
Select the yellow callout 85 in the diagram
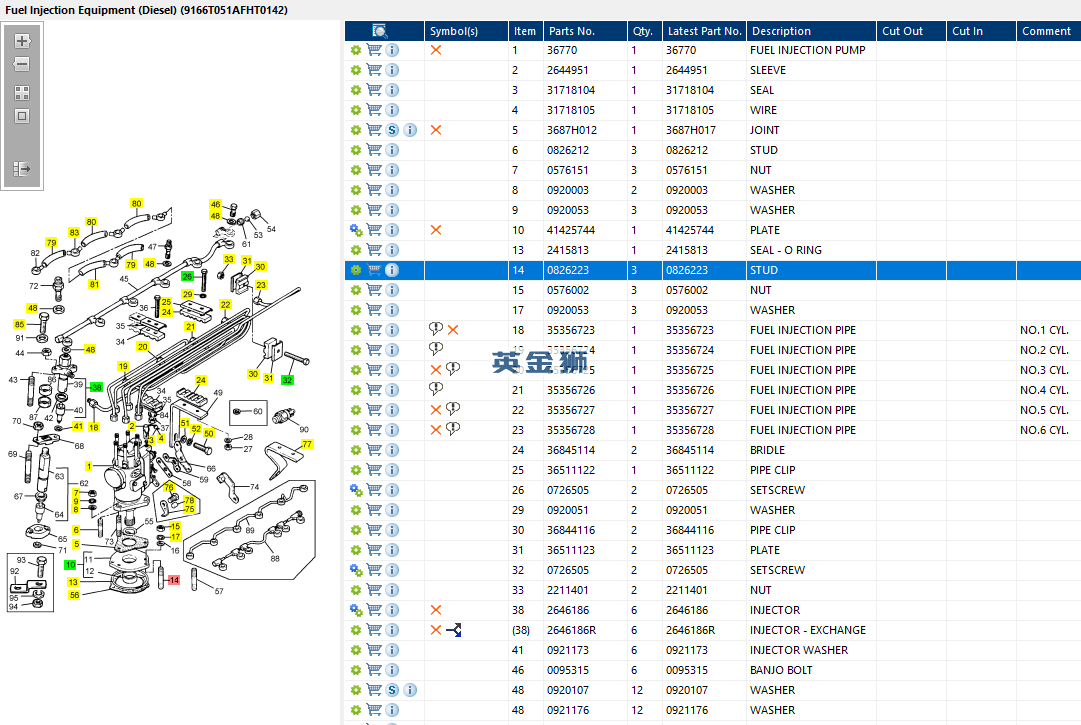pos(19,324)
